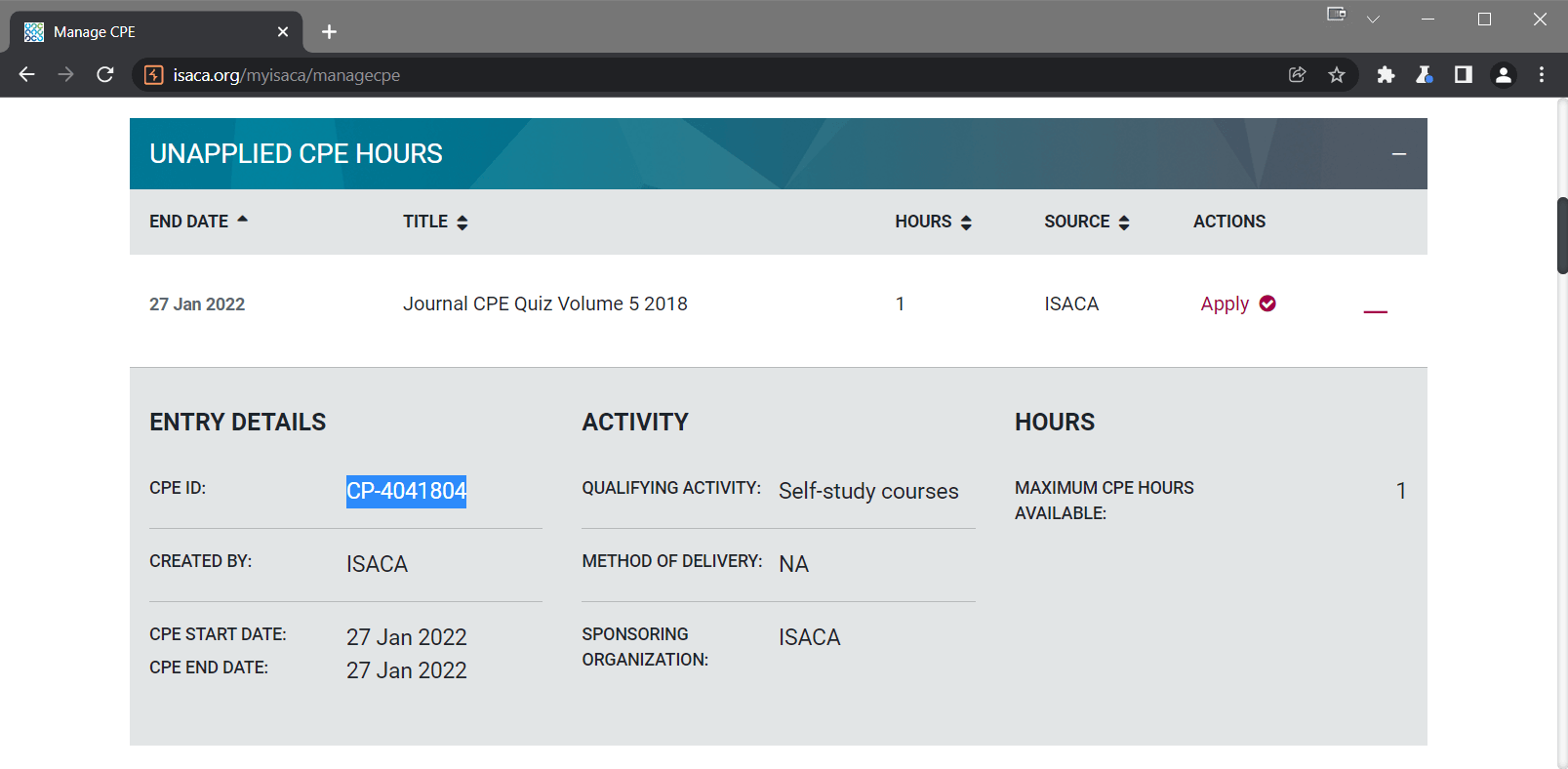The image size is (1568, 769).
Task: Click the ISACA source cell in the table row
Action: point(1071,304)
